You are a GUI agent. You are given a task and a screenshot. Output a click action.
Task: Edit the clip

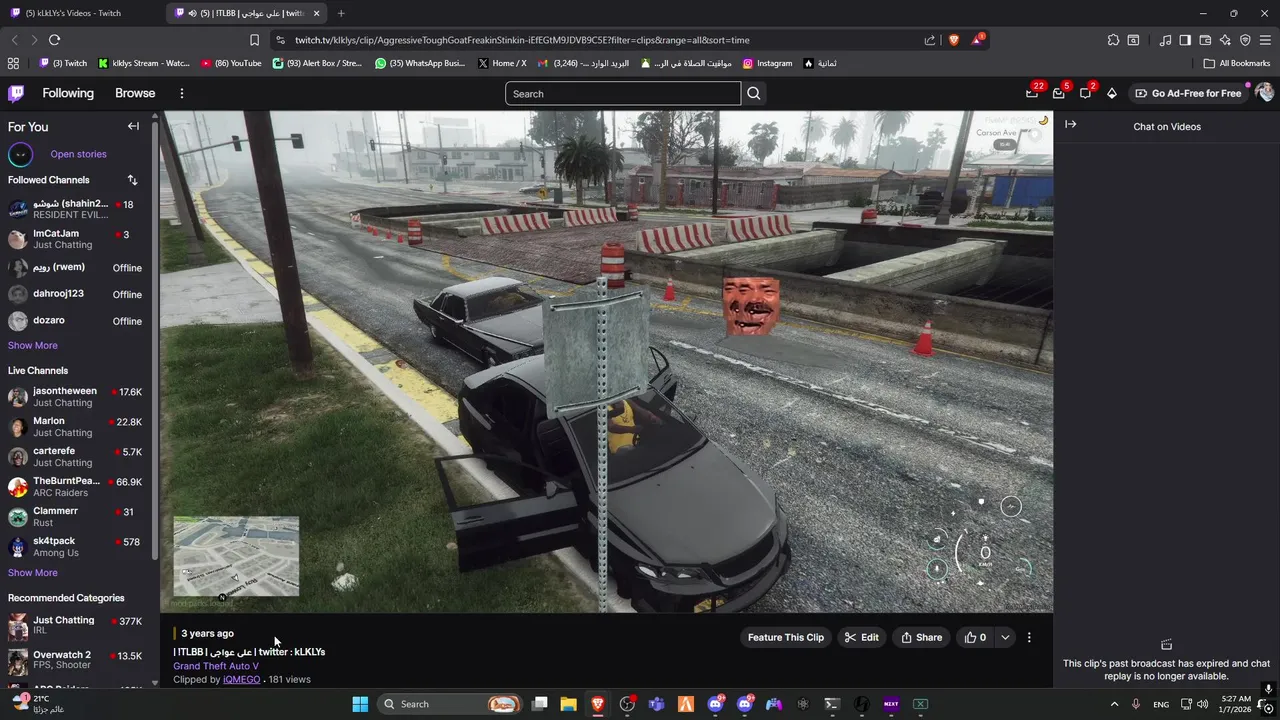861,637
